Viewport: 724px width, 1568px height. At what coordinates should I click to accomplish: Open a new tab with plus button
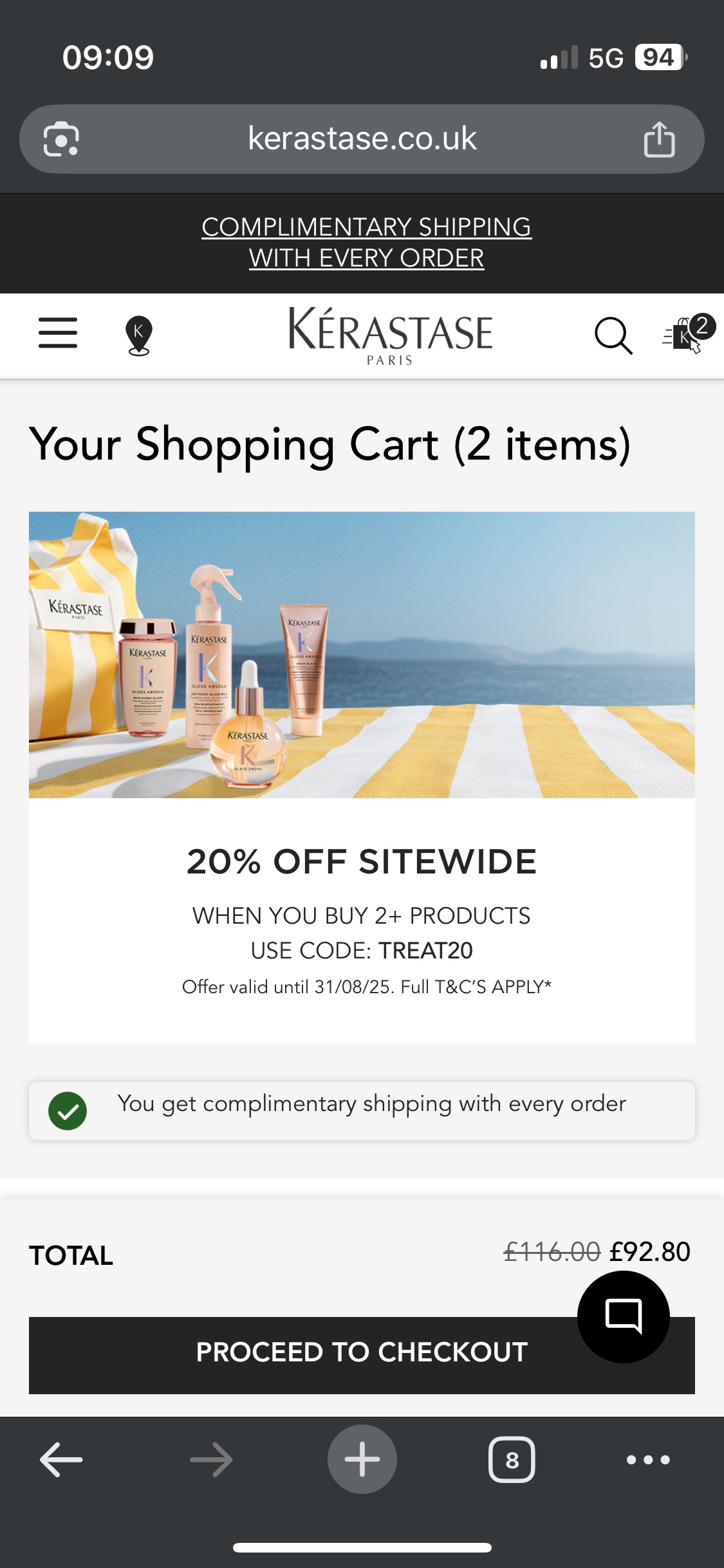click(x=362, y=1459)
